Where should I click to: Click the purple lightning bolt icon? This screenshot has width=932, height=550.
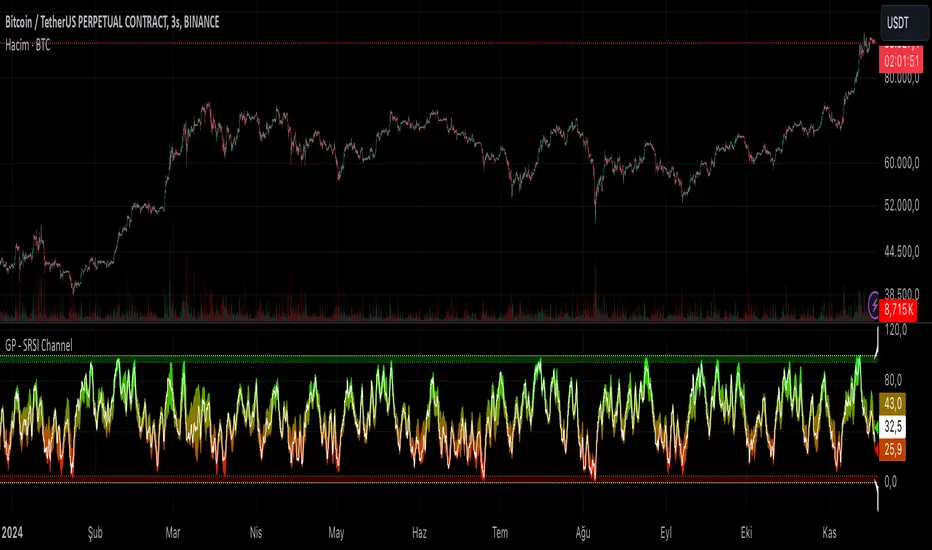coord(874,306)
